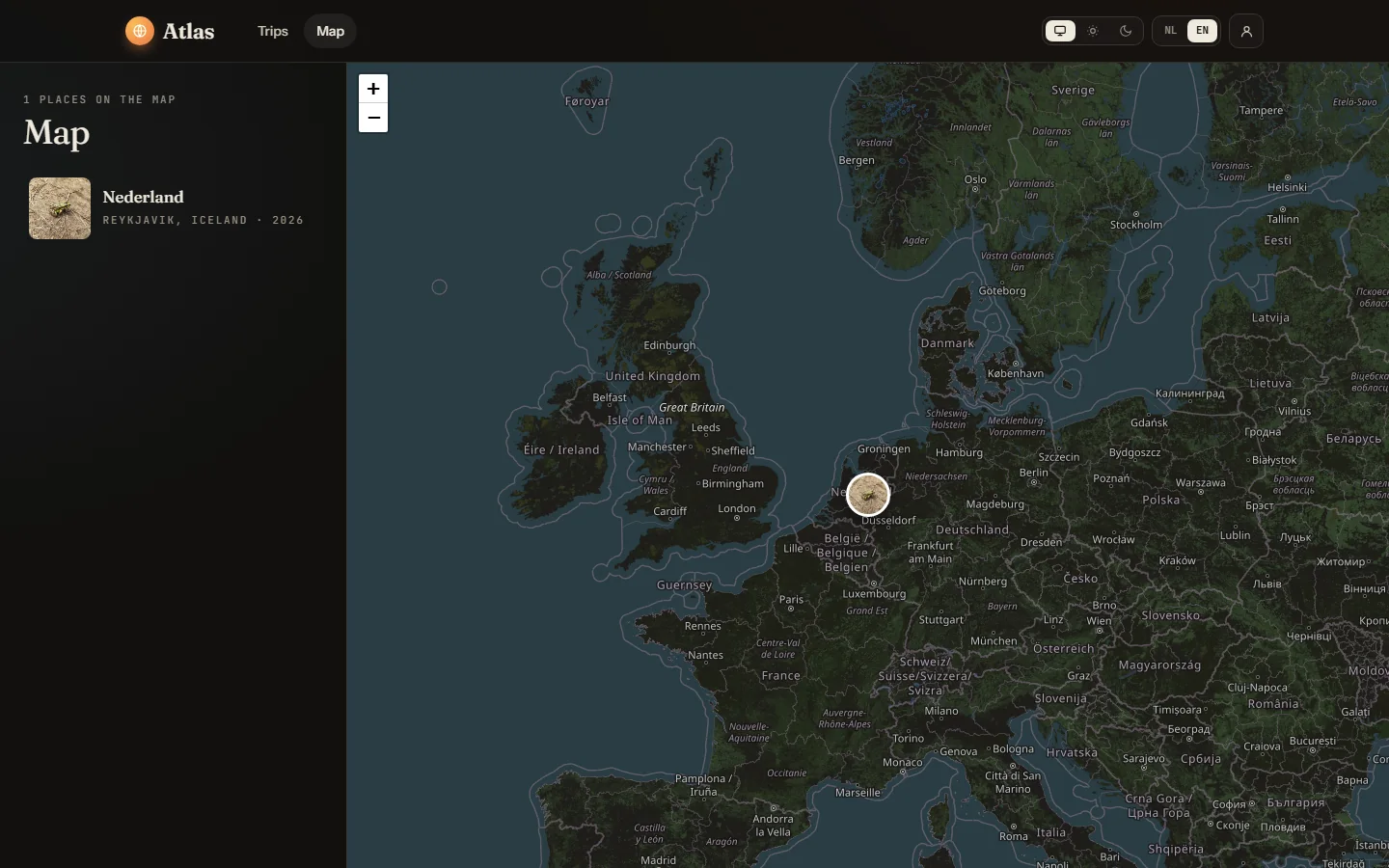
Task: Click the Edinburgh label on map
Action: pyautogui.click(x=669, y=345)
